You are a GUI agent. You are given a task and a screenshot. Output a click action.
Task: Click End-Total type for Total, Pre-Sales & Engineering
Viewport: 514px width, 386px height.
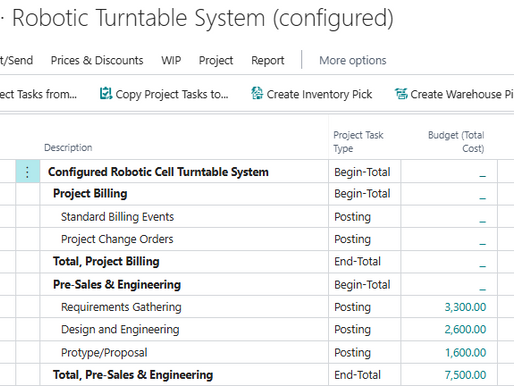click(357, 375)
